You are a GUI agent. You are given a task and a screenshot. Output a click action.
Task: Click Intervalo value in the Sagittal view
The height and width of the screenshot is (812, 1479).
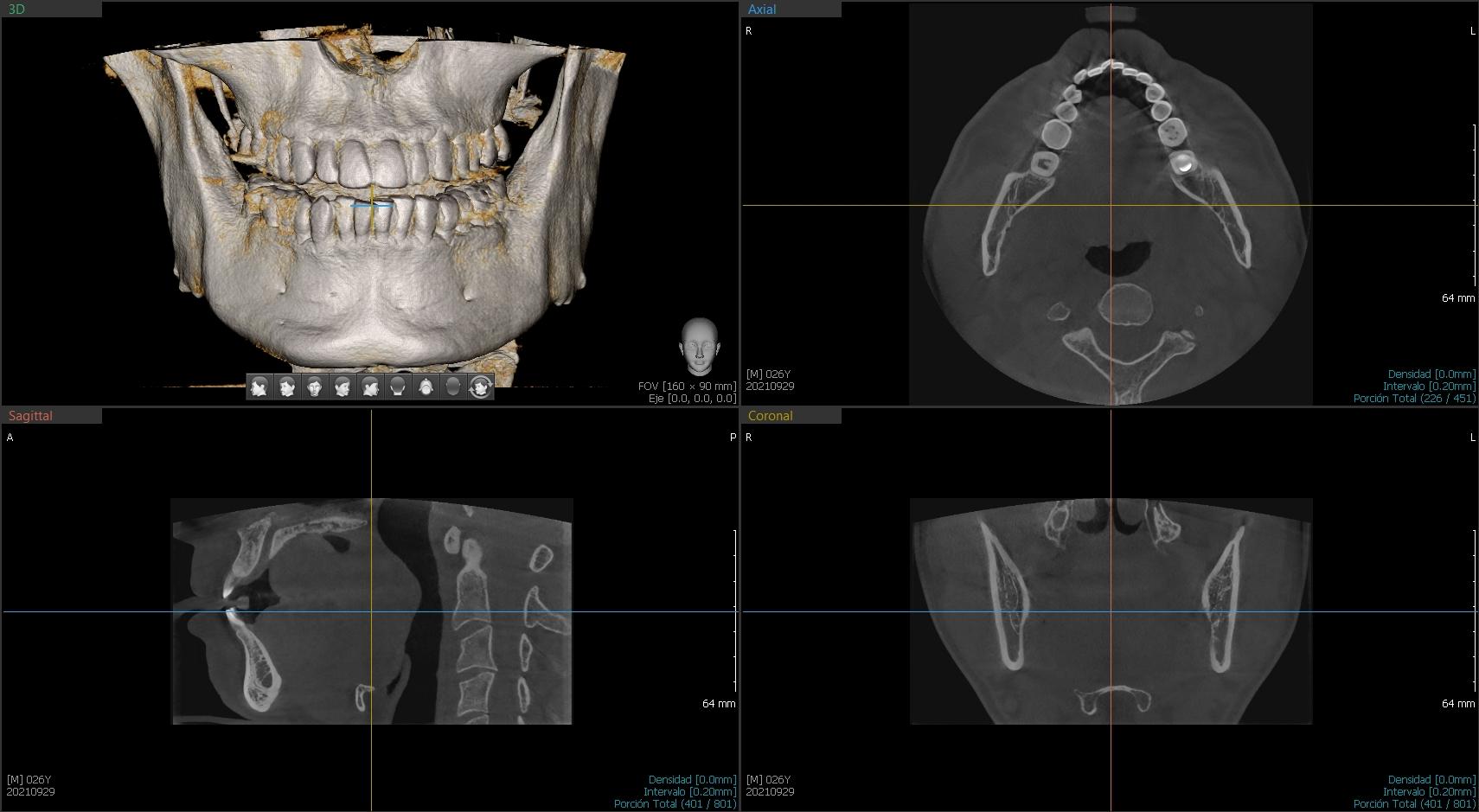[x=689, y=792]
